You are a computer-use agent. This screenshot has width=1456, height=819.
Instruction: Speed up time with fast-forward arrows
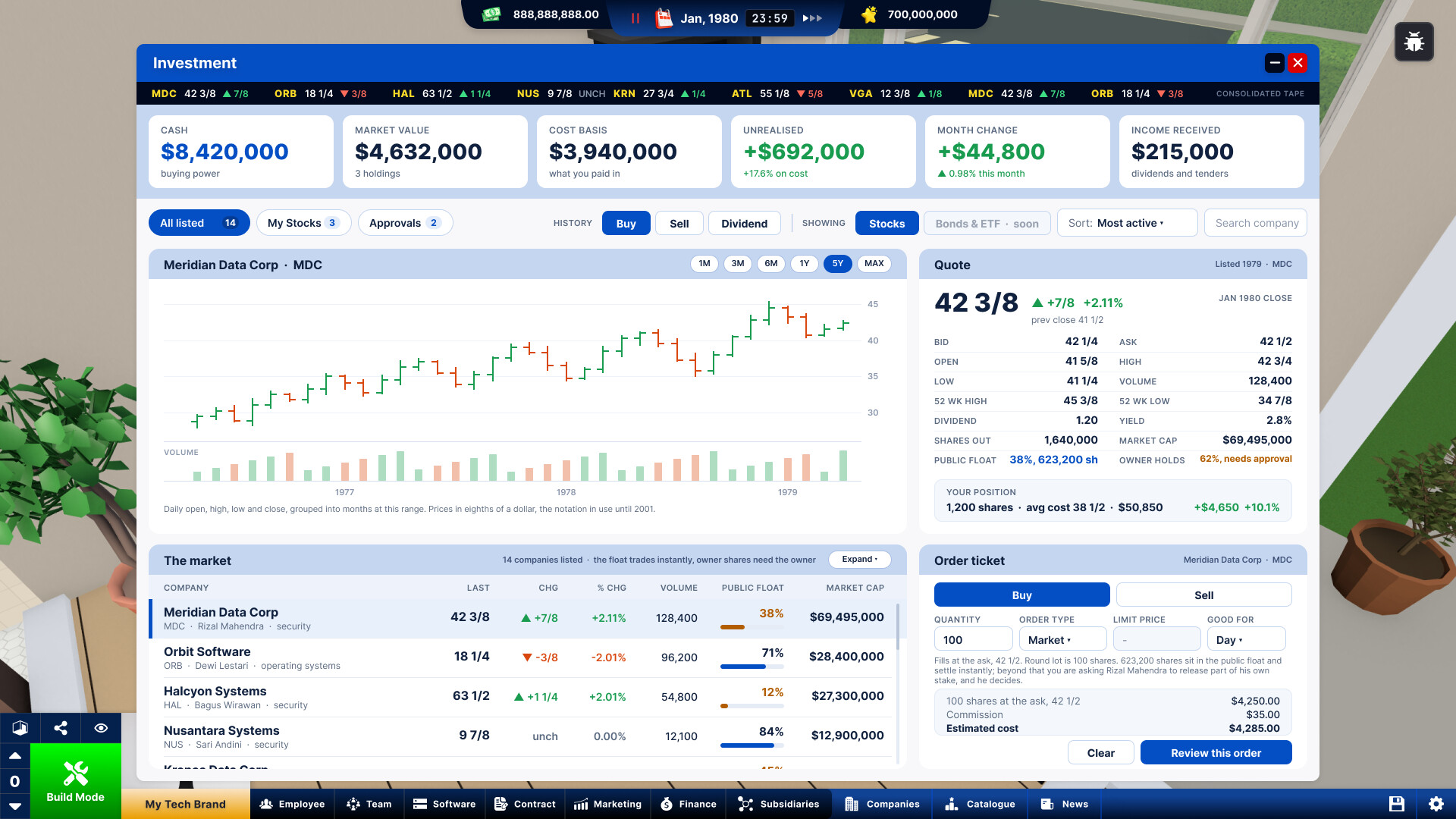(x=812, y=18)
